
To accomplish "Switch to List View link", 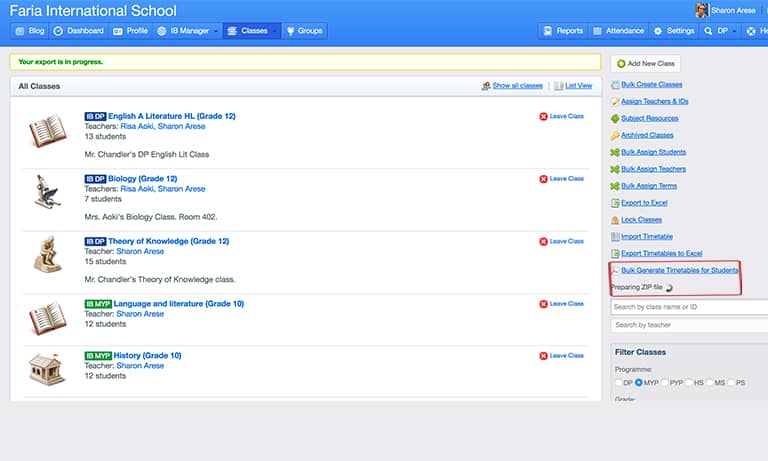I will [578, 86].
